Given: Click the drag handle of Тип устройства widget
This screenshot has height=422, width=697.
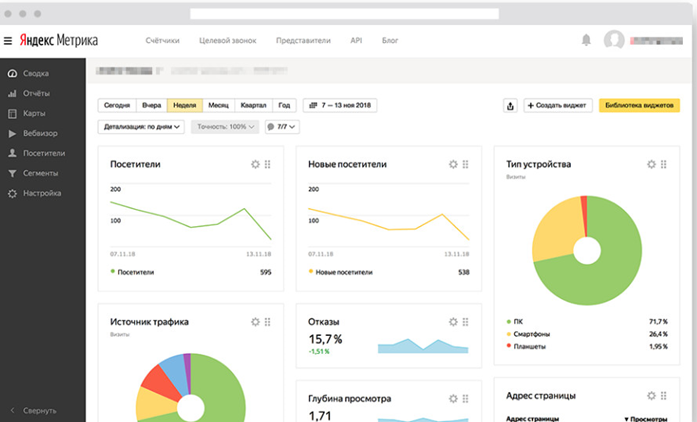Looking at the screenshot, I should click(x=664, y=165).
